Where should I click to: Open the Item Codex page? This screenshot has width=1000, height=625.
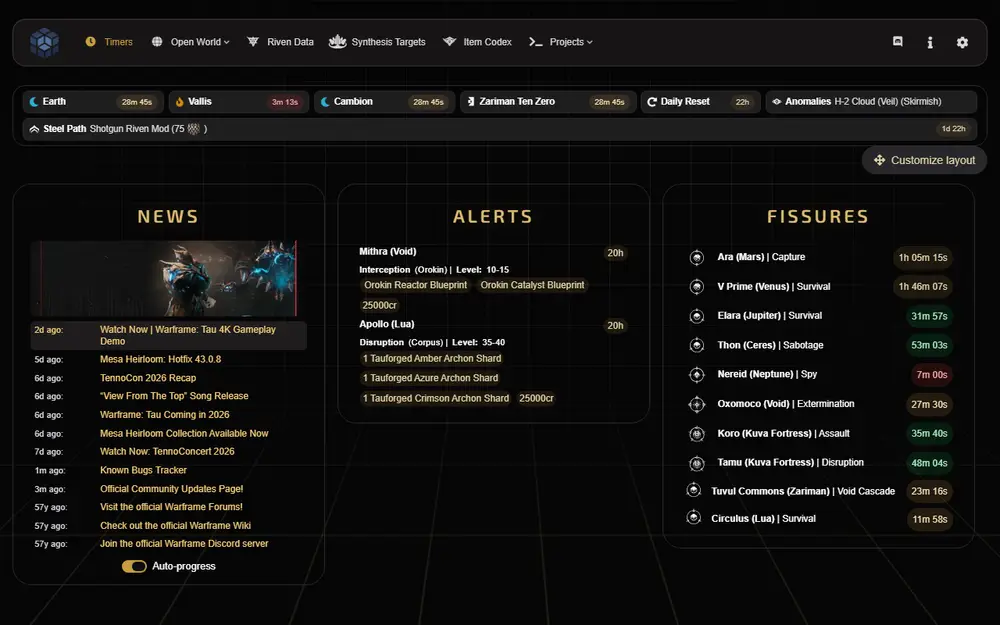tap(477, 41)
